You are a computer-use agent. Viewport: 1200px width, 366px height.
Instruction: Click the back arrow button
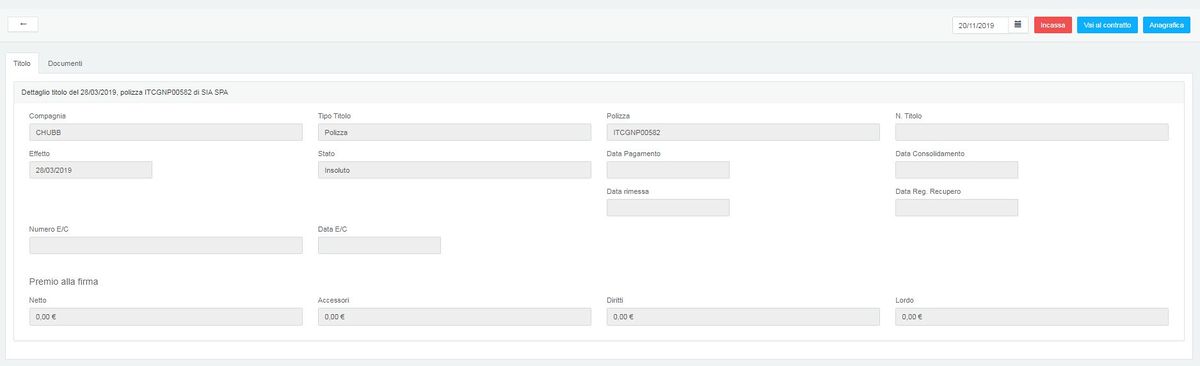(23, 24)
